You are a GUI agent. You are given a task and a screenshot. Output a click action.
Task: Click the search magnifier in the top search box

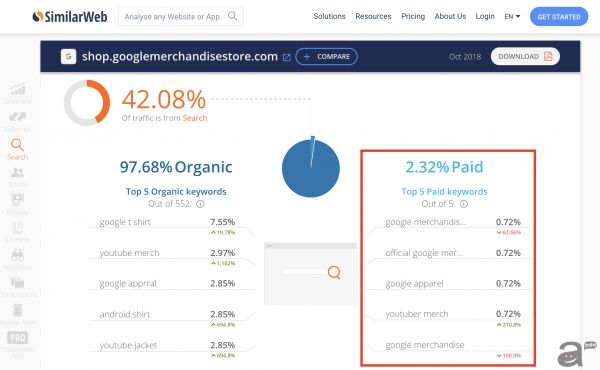pos(232,16)
